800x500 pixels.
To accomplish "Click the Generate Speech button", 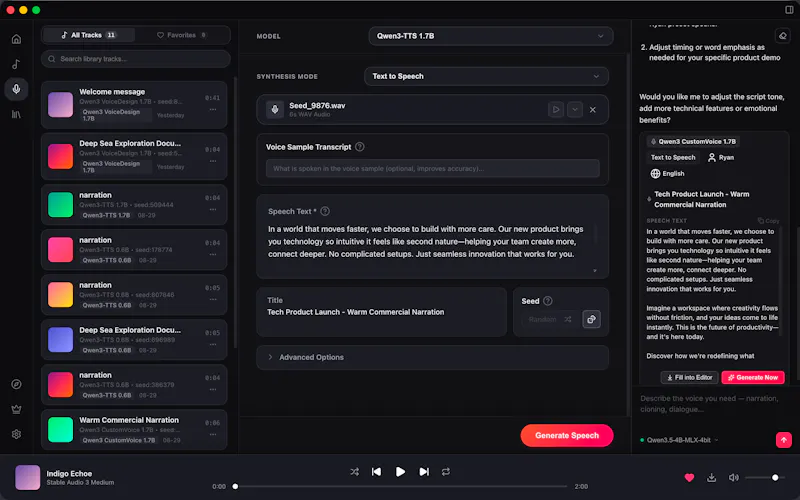I will coord(567,435).
